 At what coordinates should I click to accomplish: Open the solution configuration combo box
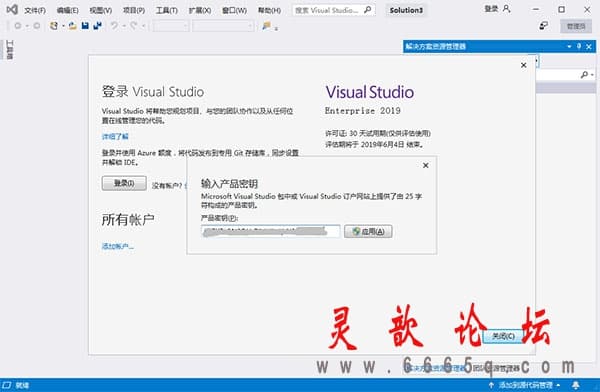170,26
